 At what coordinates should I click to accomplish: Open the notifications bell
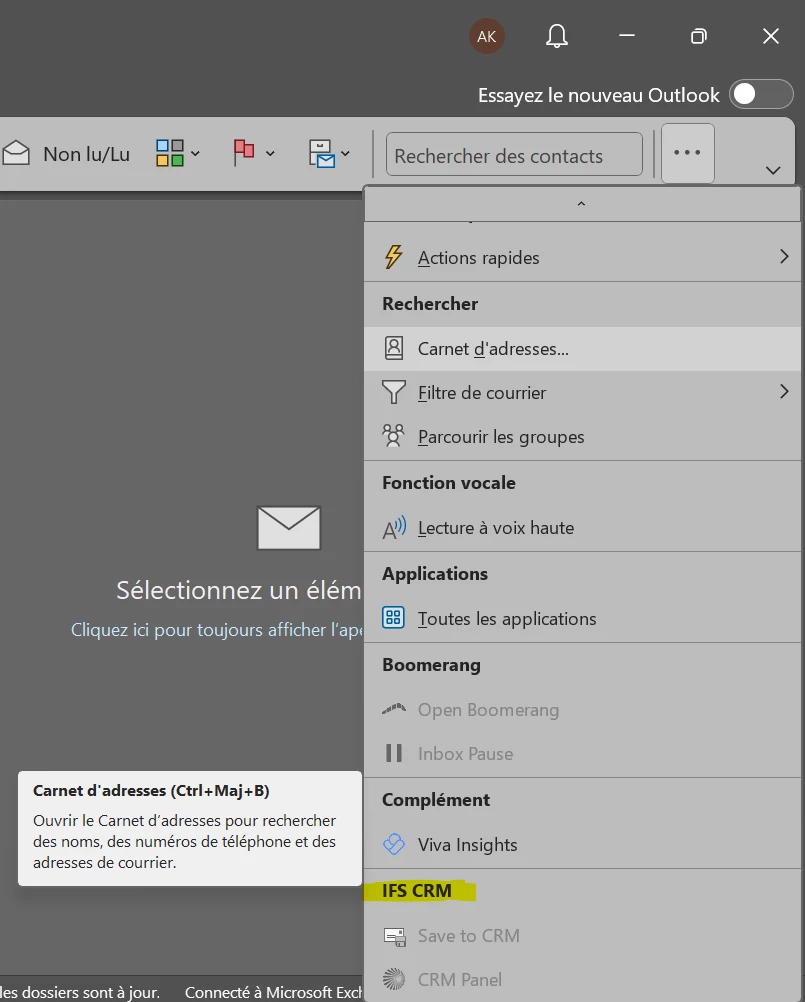[x=556, y=36]
